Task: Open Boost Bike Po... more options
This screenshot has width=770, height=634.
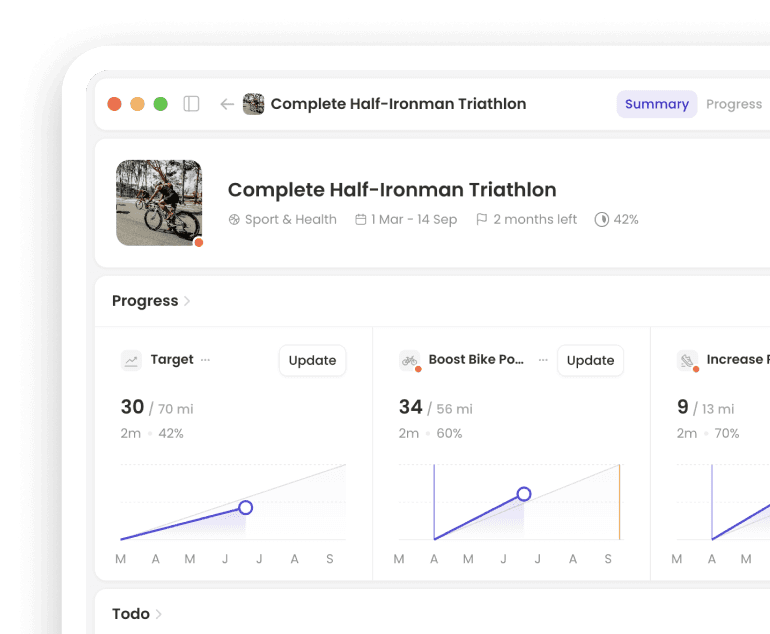Action: pos(543,360)
